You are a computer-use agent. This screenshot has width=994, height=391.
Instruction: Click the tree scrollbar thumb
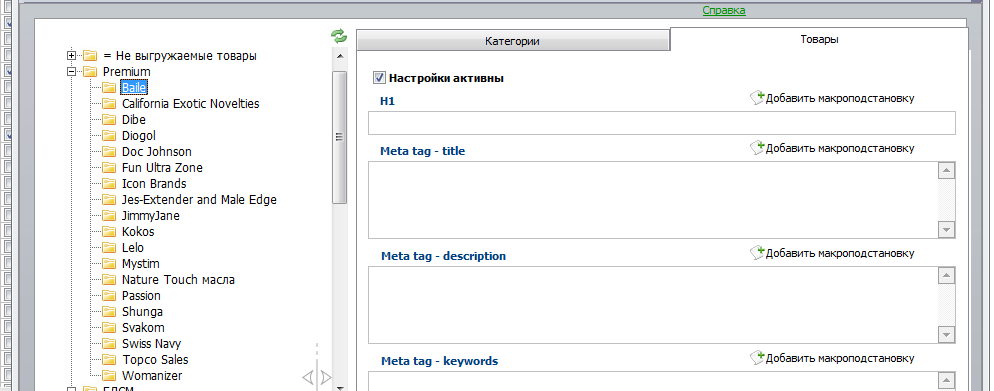pyautogui.click(x=340, y=137)
